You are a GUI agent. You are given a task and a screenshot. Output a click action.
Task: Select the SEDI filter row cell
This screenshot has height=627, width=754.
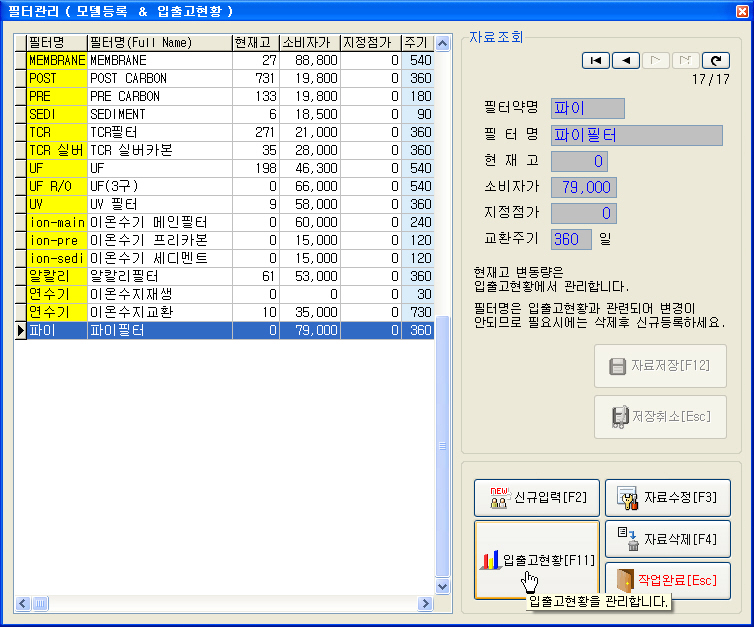(57, 114)
